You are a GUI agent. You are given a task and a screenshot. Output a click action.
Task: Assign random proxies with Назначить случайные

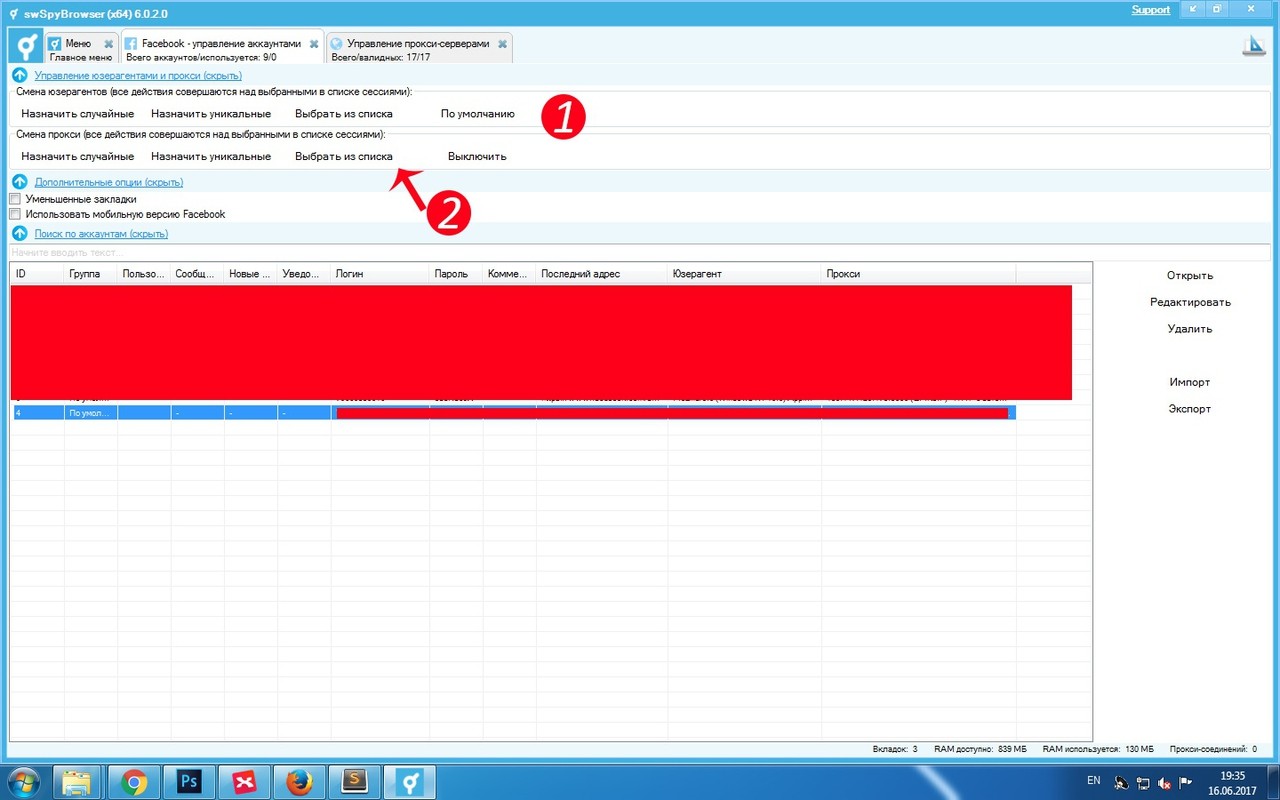point(78,156)
